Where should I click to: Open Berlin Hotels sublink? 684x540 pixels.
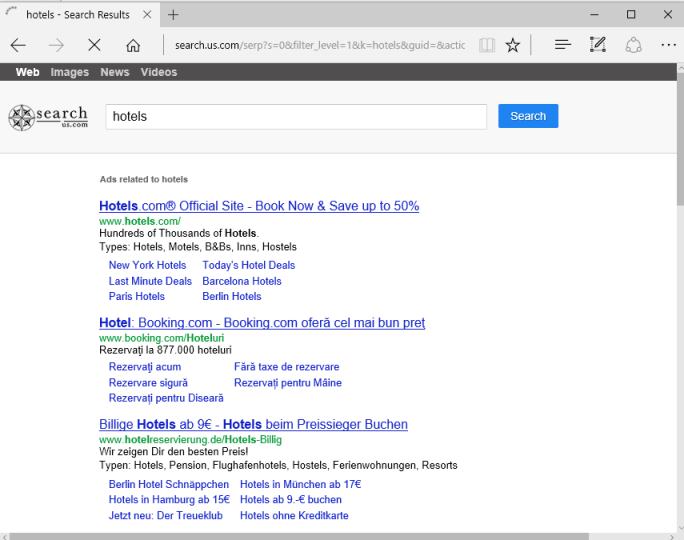[232, 297]
